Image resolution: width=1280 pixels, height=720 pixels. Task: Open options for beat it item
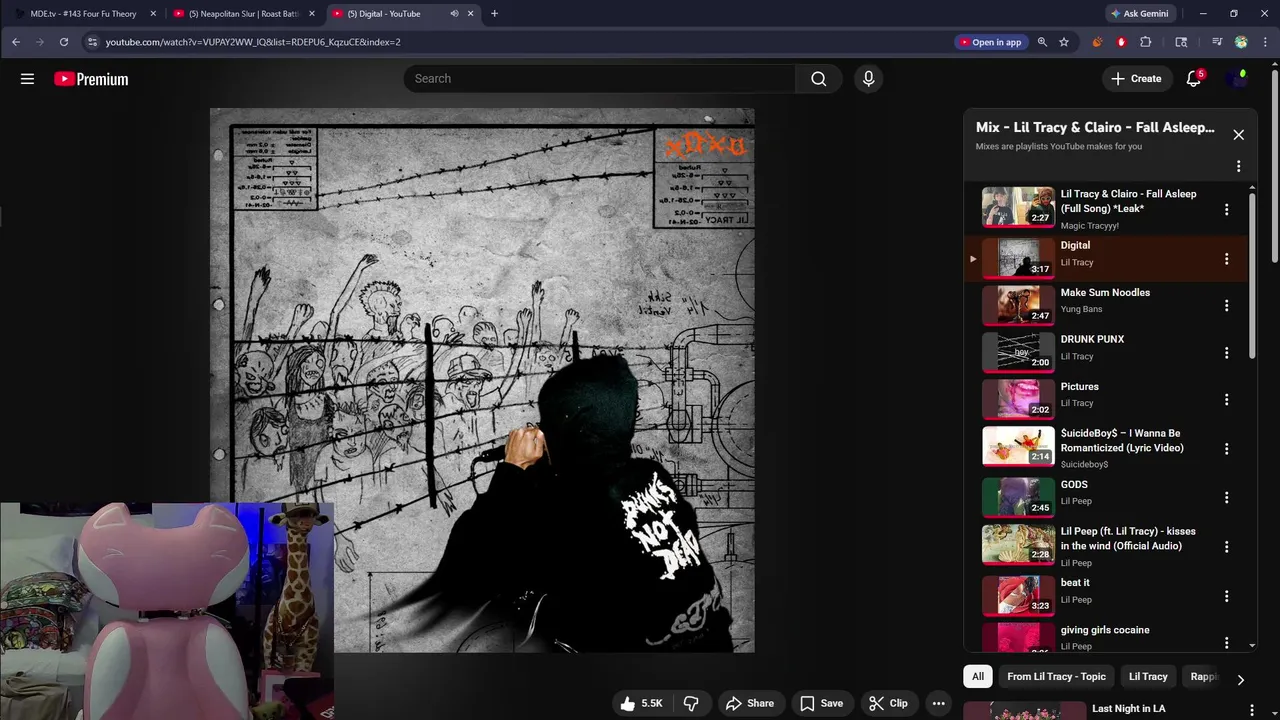point(1226,596)
